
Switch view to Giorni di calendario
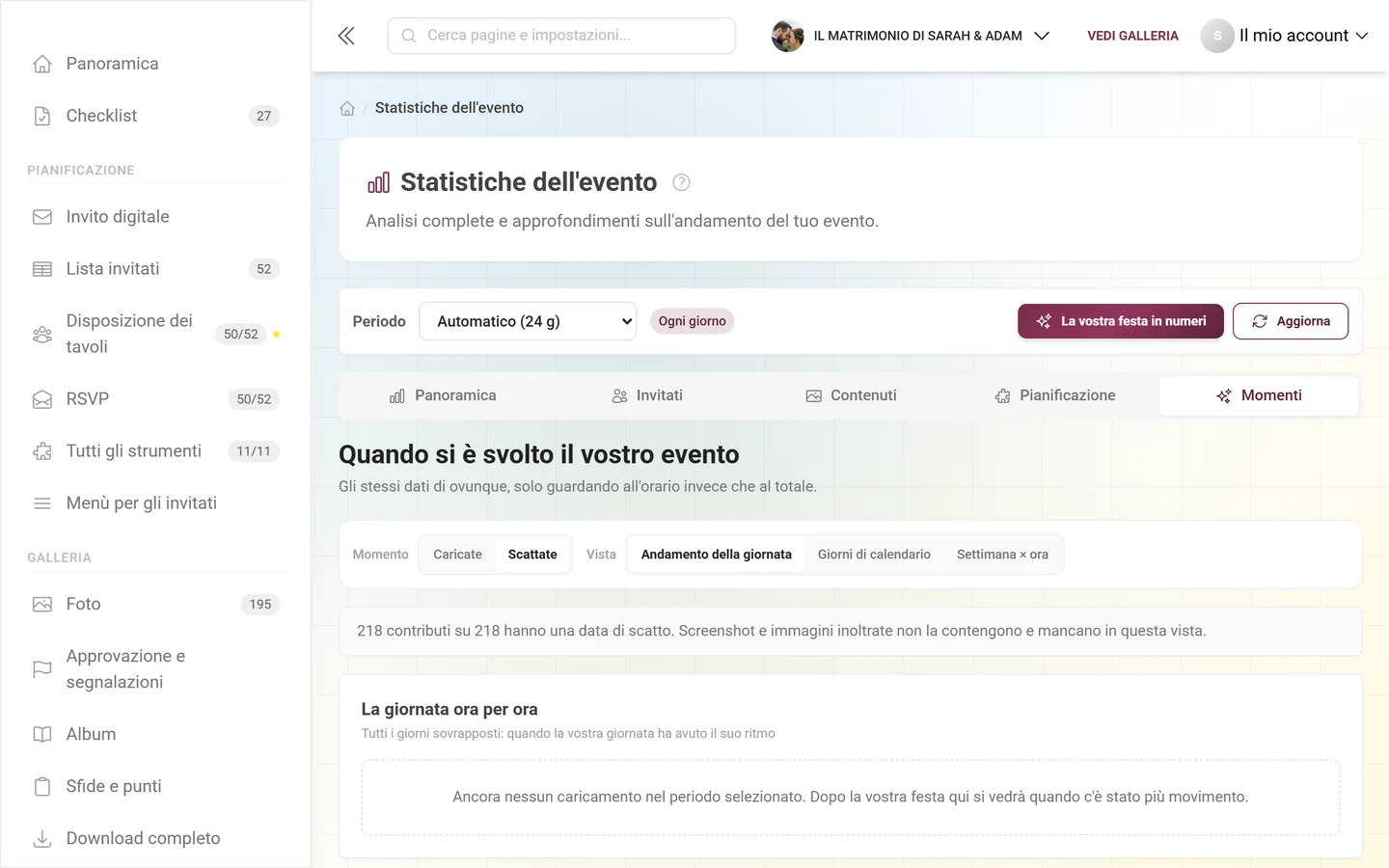pyautogui.click(x=874, y=555)
